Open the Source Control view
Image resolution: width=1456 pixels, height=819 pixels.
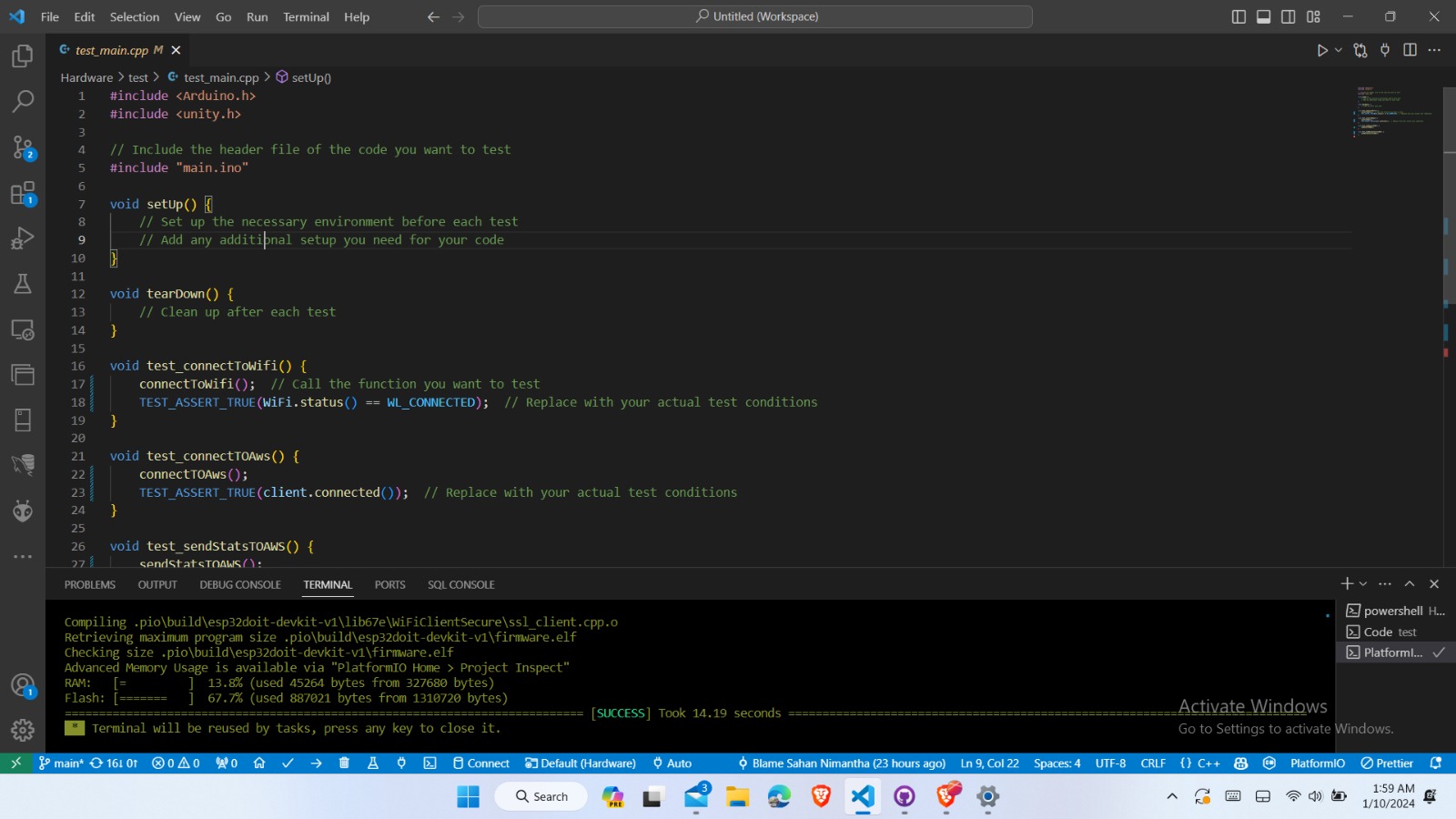(x=23, y=147)
